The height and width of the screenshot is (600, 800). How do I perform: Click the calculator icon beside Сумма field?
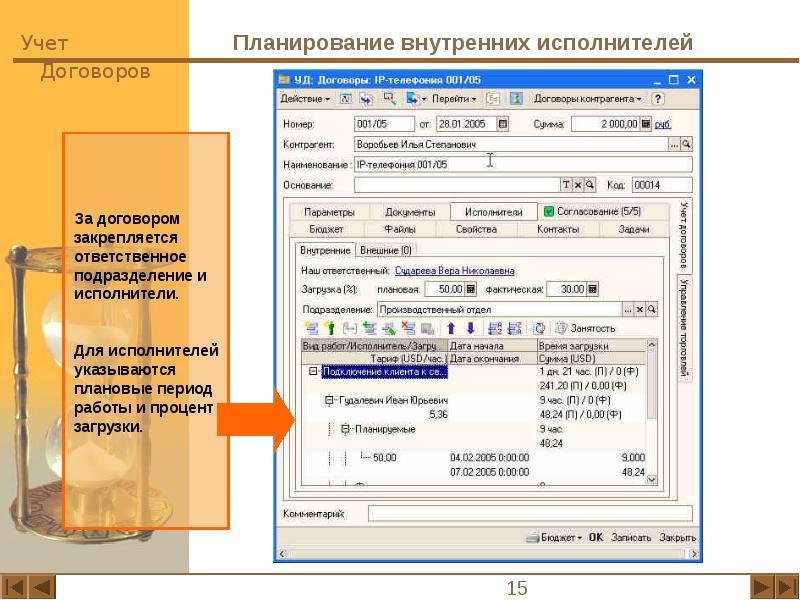coord(646,125)
